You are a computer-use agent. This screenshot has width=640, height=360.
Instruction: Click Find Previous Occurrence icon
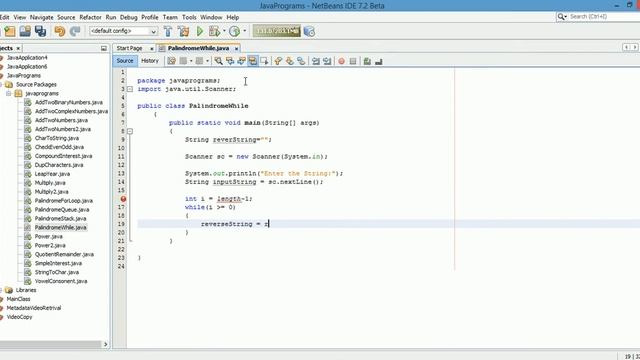point(230,61)
